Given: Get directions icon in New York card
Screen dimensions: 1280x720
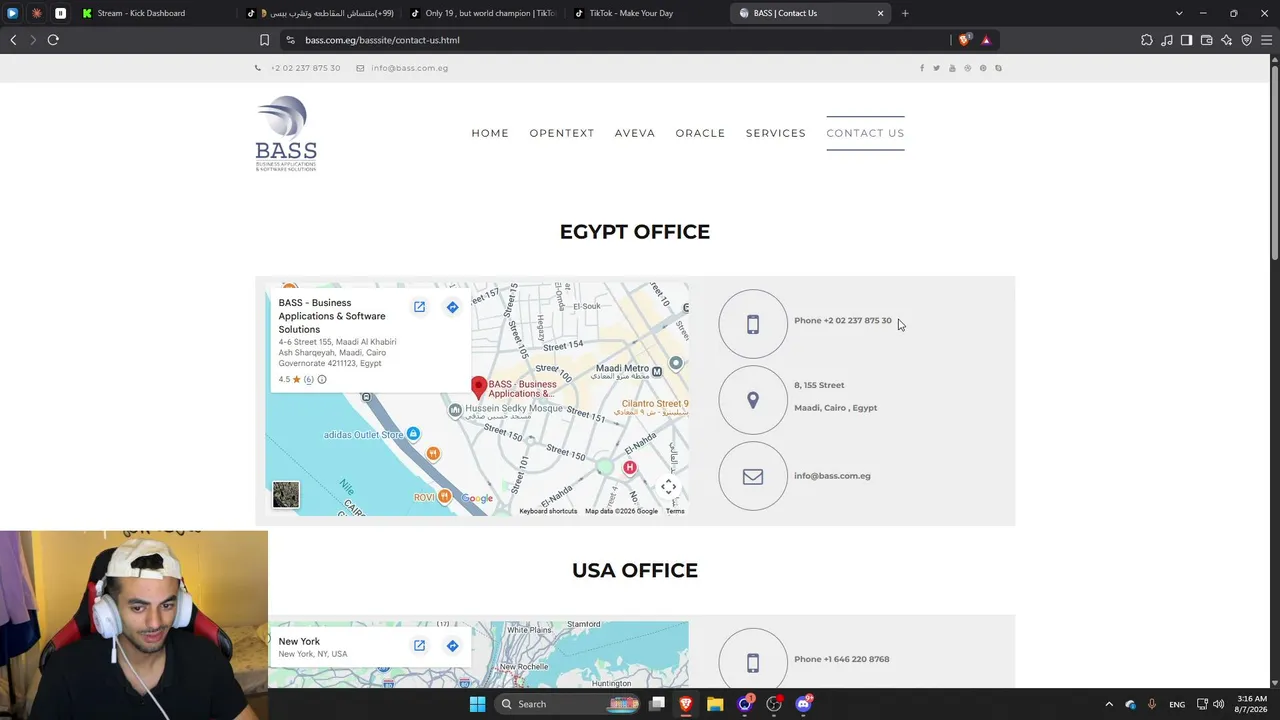Looking at the screenshot, I should click(x=452, y=646).
